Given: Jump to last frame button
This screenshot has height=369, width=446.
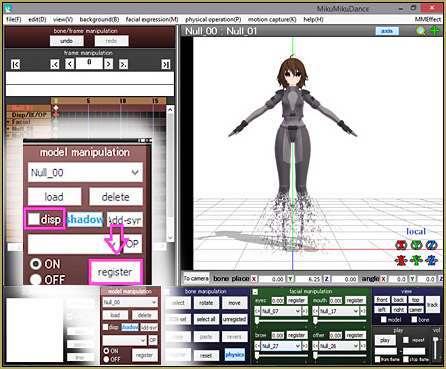Looking at the screenshot, I should pos(166,64).
